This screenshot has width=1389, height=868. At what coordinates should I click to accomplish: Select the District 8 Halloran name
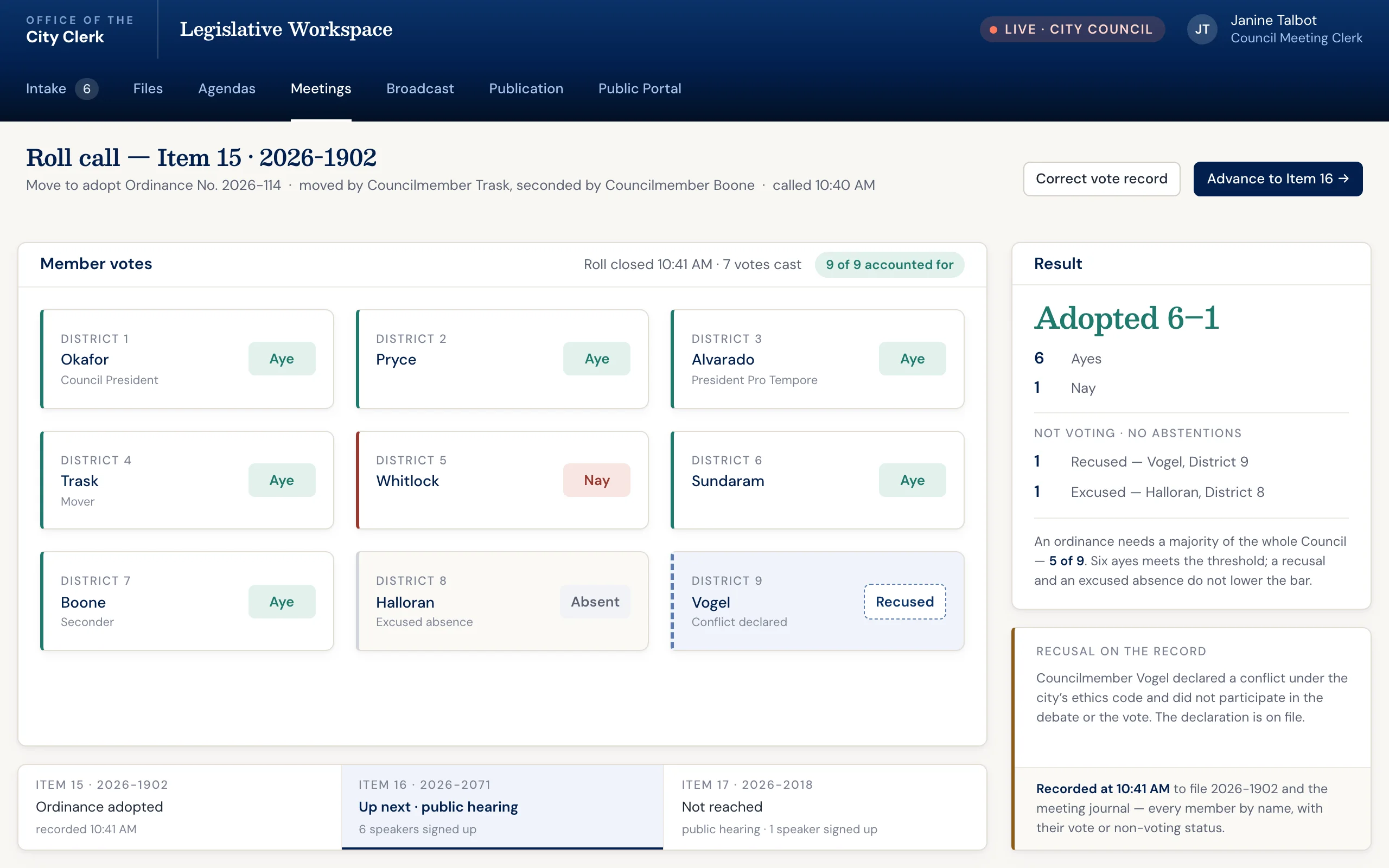pyautogui.click(x=405, y=602)
